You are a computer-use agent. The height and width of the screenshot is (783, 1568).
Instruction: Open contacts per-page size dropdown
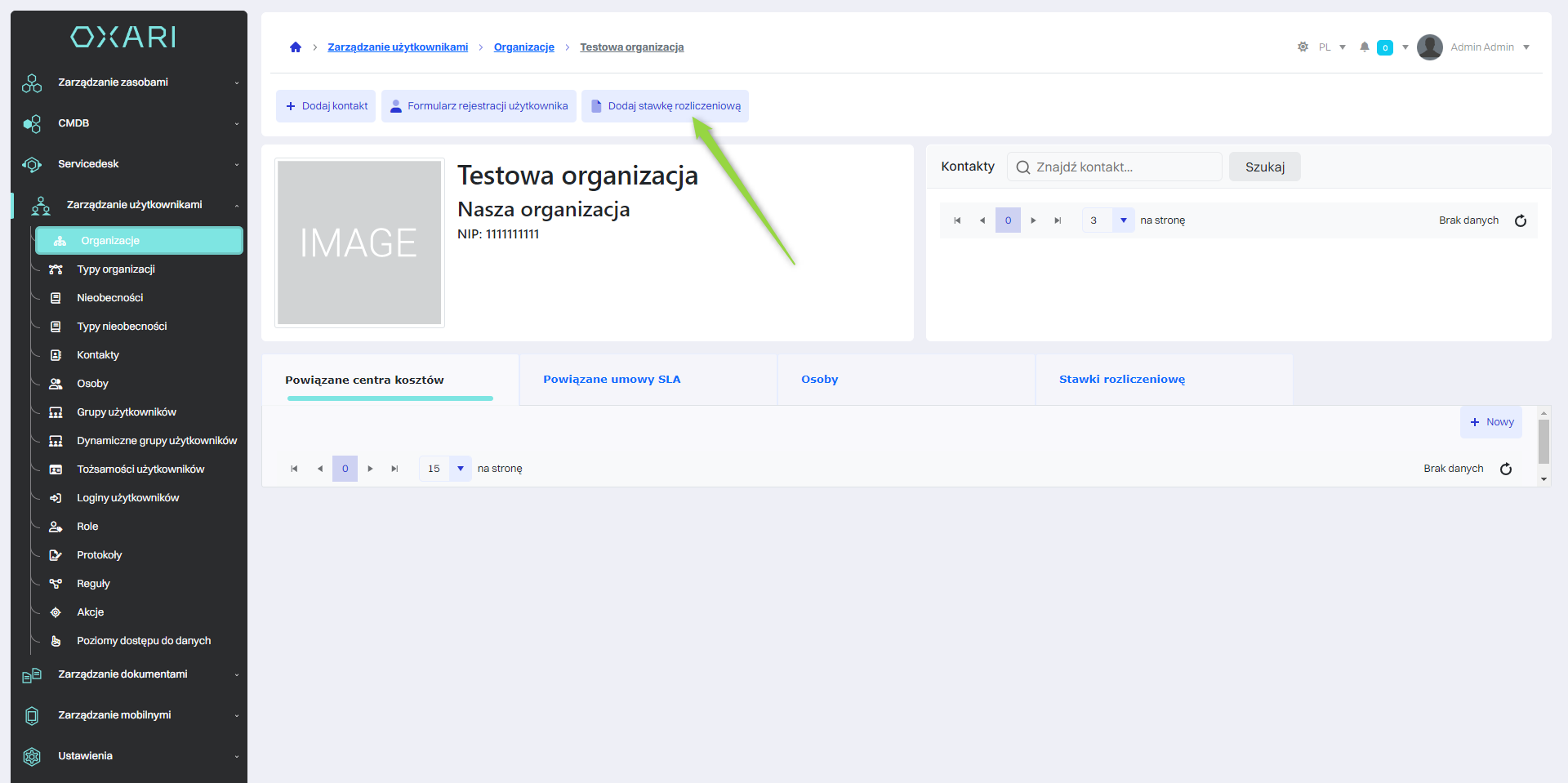click(x=1123, y=220)
